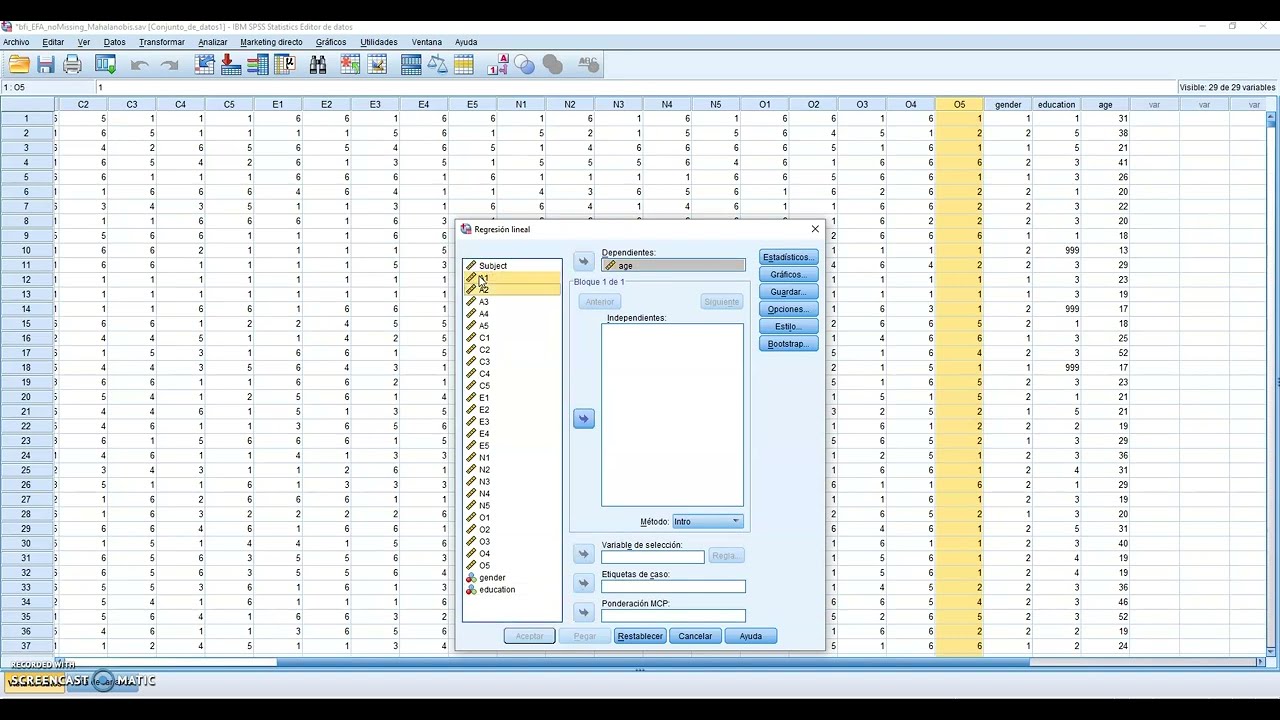Undo the last action in toolbar
Viewport: 1280px width, 720px height.
pos(139,66)
